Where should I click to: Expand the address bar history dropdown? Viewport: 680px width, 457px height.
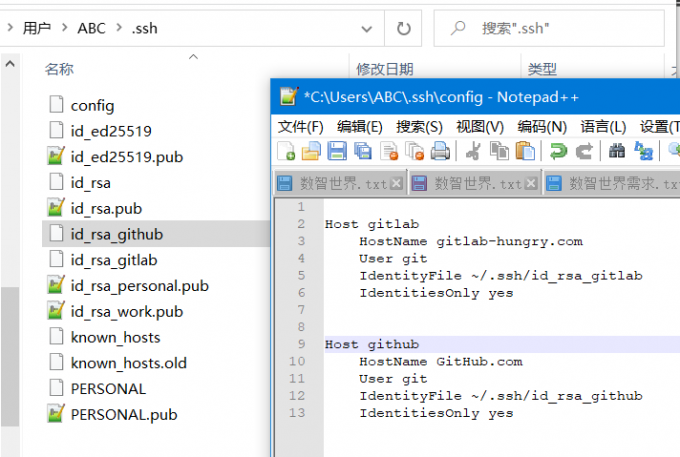(x=366, y=28)
